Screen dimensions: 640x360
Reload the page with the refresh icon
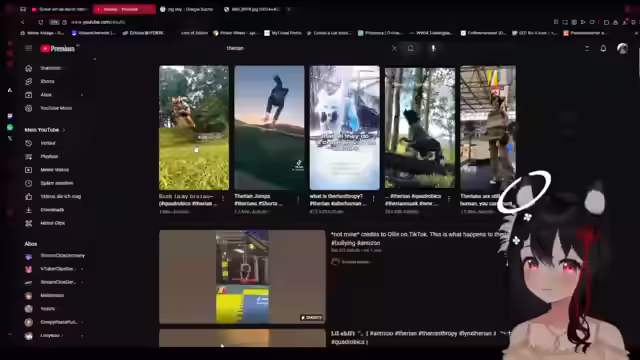[40, 22]
